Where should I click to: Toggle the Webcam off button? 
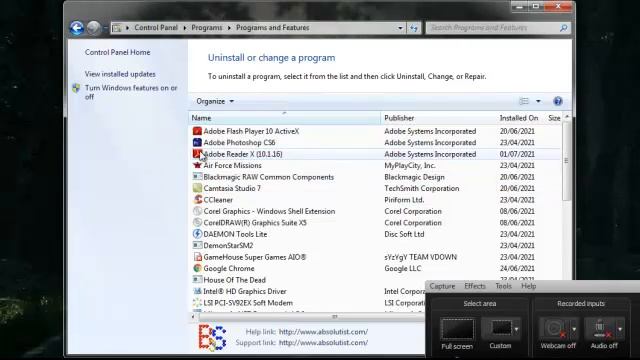point(553,329)
